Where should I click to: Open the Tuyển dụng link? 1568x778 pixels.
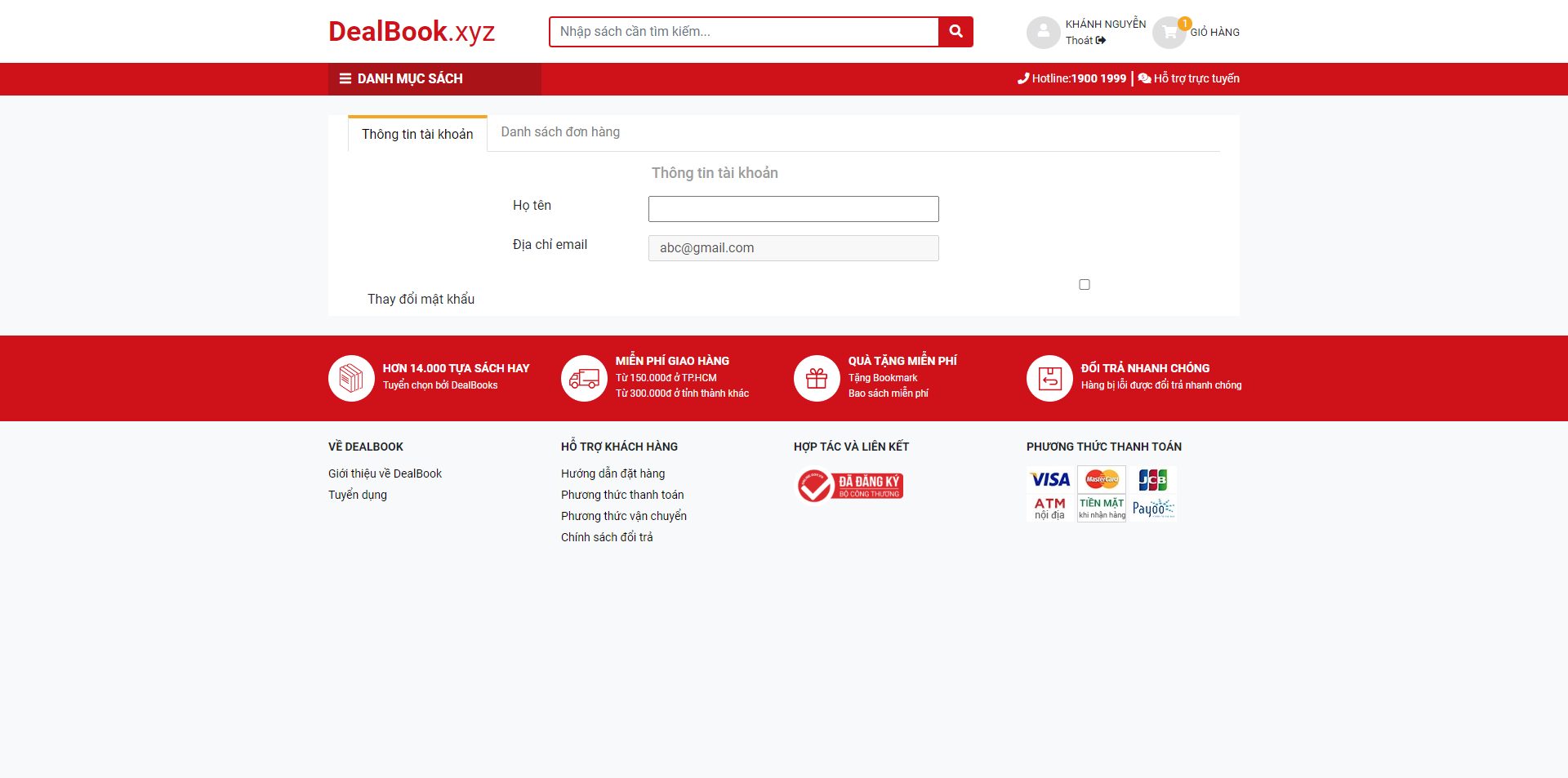pyautogui.click(x=358, y=495)
